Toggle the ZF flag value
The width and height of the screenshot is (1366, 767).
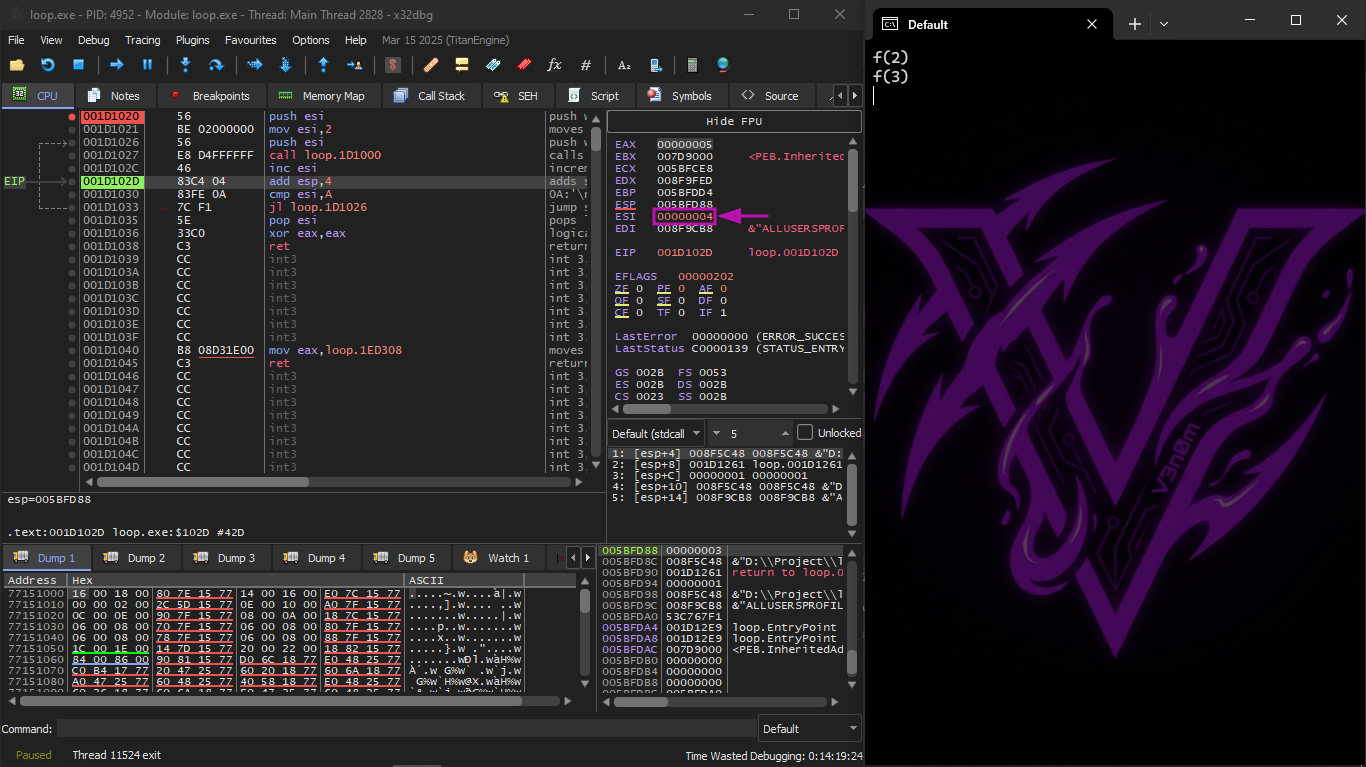pos(640,289)
